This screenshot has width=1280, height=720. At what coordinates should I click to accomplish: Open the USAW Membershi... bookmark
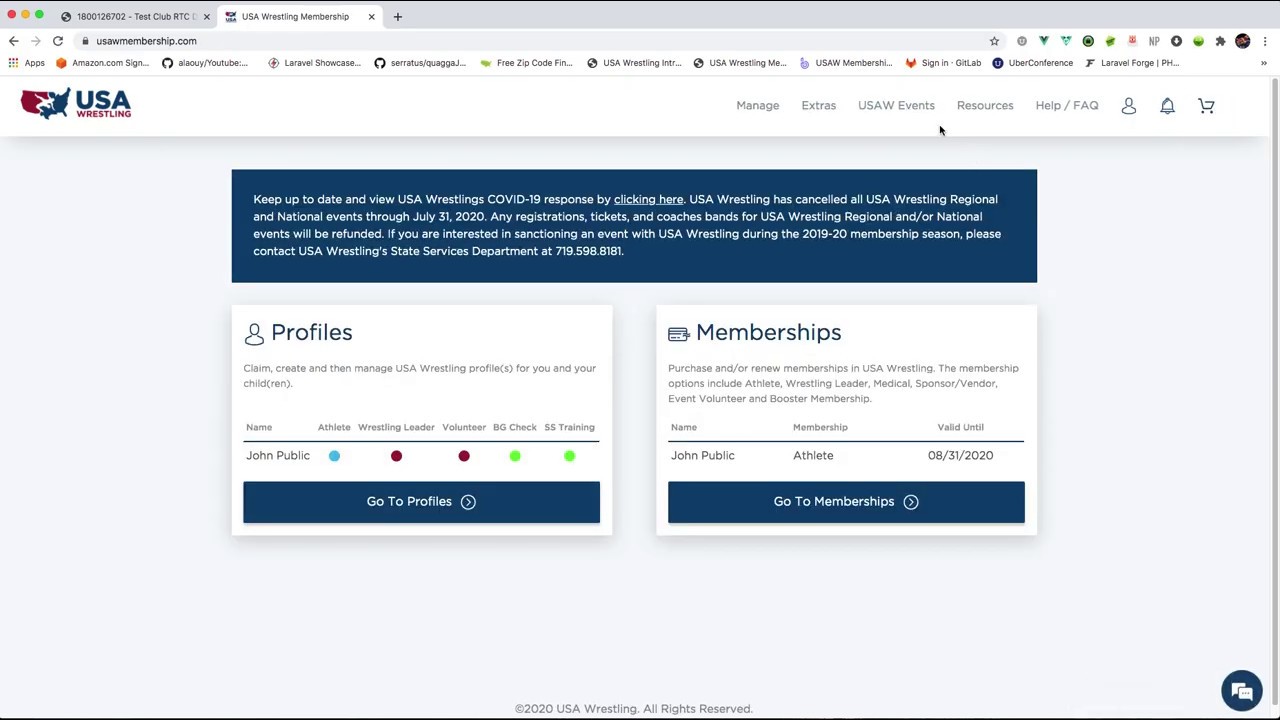pyautogui.click(x=846, y=63)
